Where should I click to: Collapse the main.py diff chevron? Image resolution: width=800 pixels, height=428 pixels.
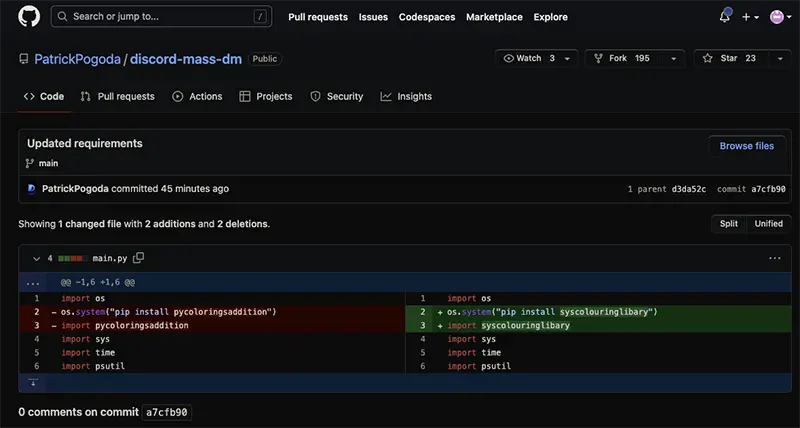click(x=36, y=259)
